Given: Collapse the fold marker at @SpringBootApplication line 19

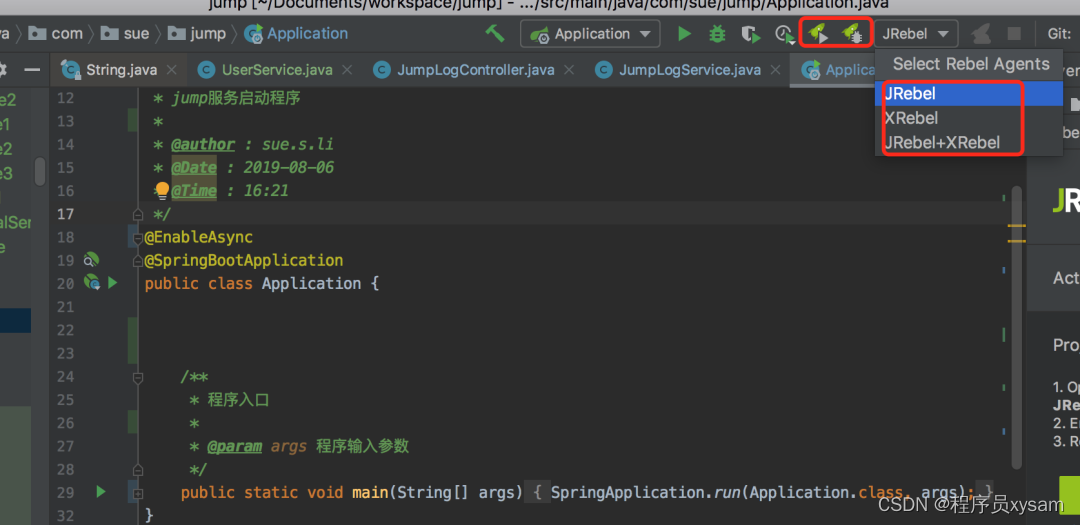Looking at the screenshot, I should click(x=138, y=261).
